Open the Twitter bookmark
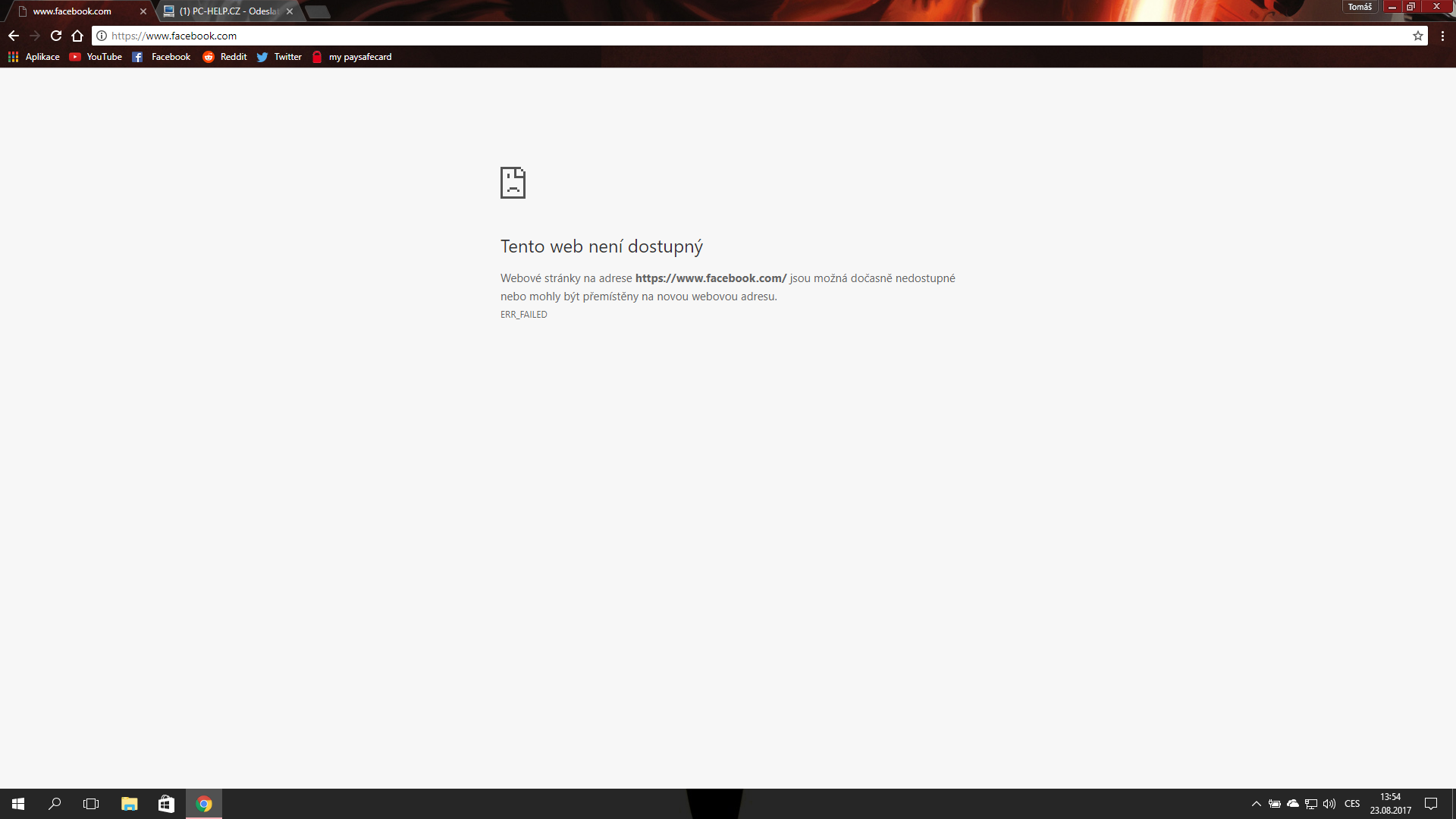 279,57
